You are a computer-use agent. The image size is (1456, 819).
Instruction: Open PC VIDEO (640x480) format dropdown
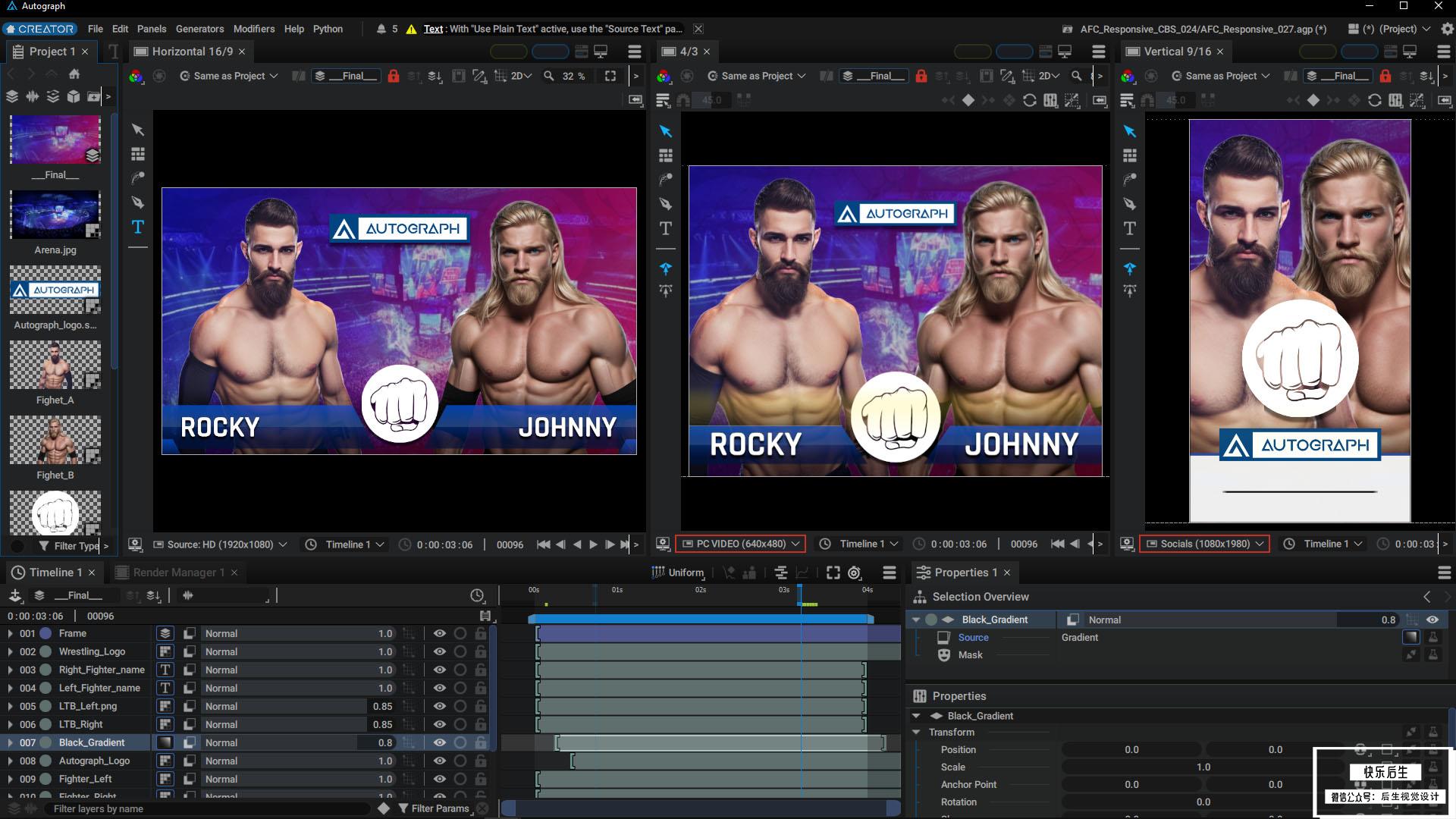pyautogui.click(x=740, y=544)
